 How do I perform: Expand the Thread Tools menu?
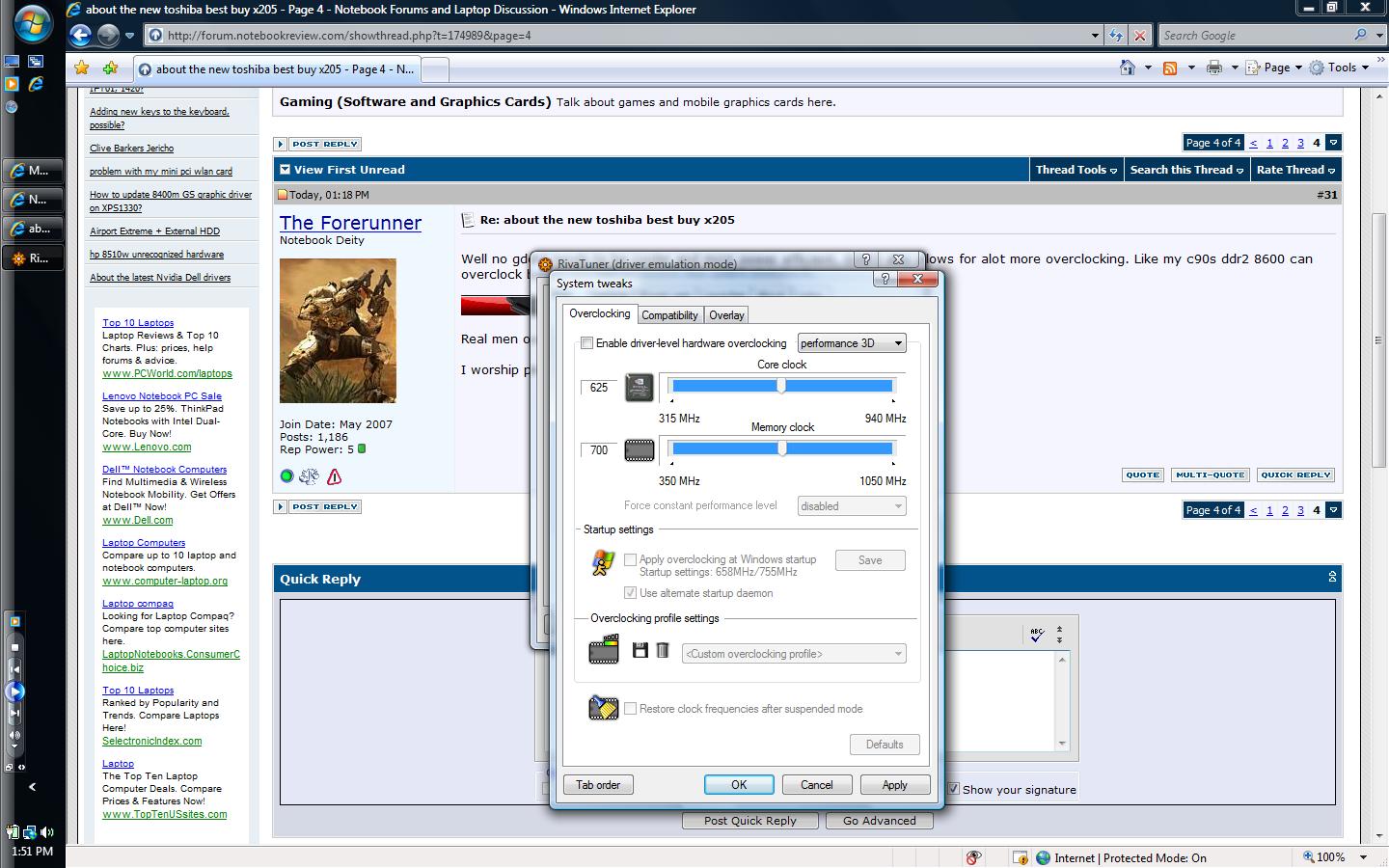[x=1076, y=170]
